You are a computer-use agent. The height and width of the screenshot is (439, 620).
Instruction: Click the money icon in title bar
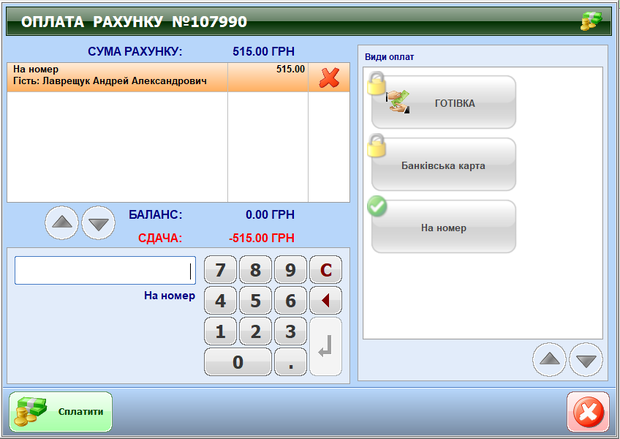tap(592, 20)
